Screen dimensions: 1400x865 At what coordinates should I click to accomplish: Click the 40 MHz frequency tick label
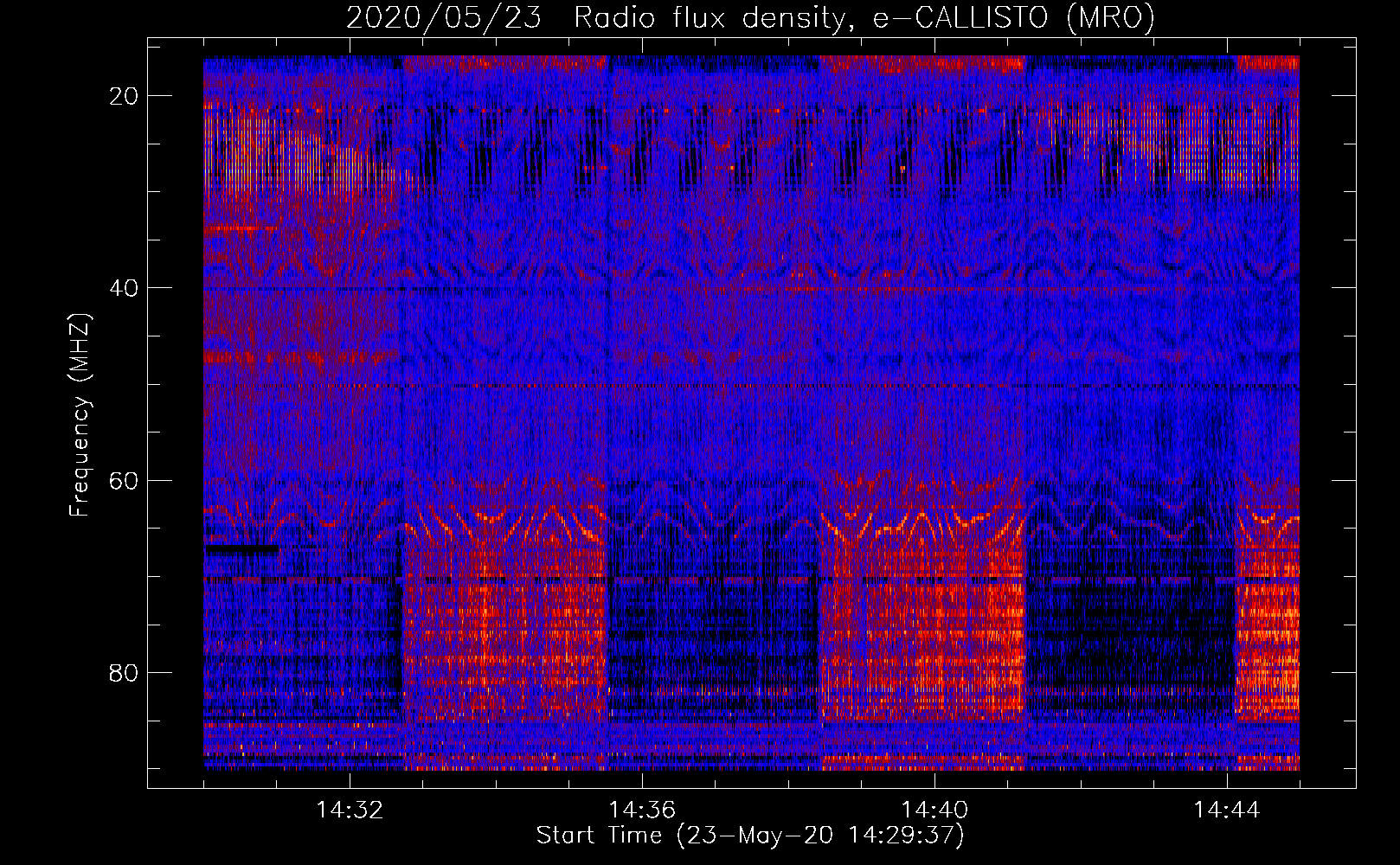pos(125,288)
